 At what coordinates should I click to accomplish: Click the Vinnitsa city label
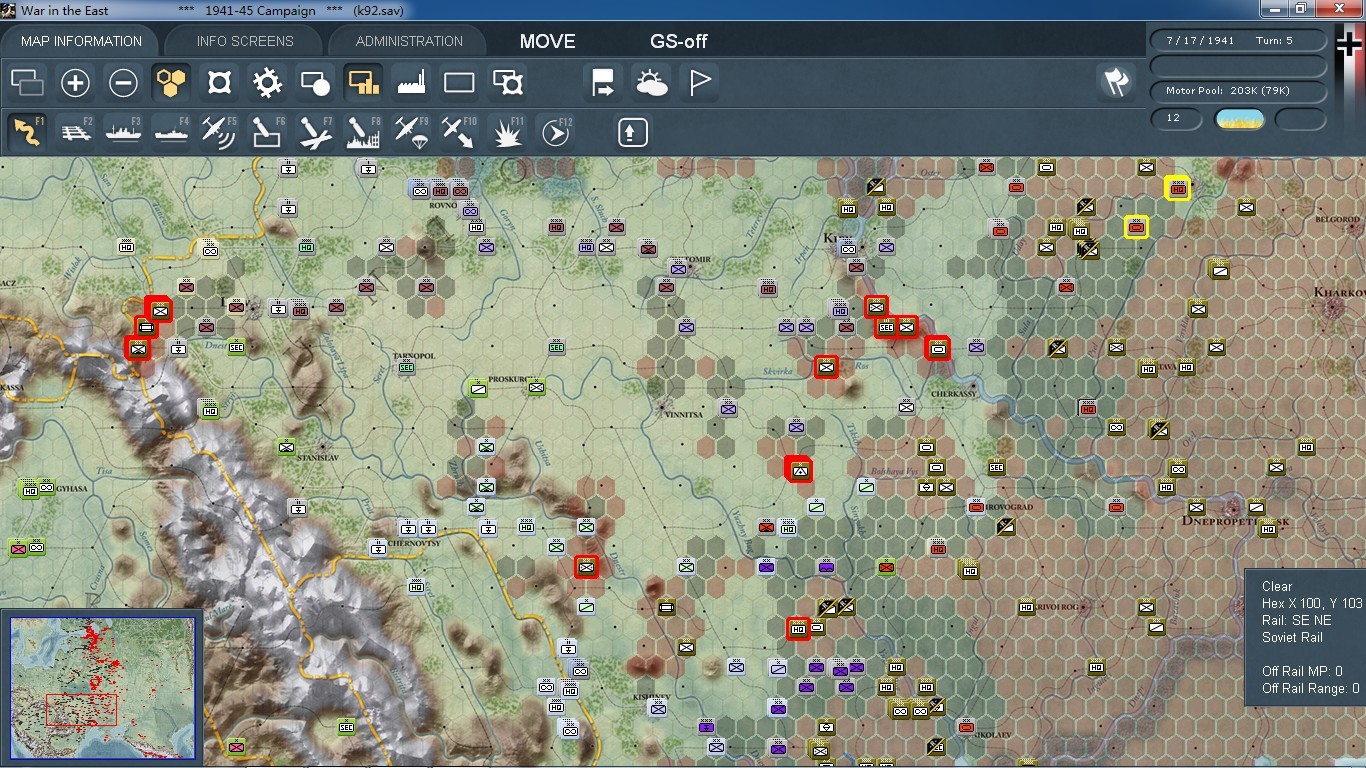(685, 412)
